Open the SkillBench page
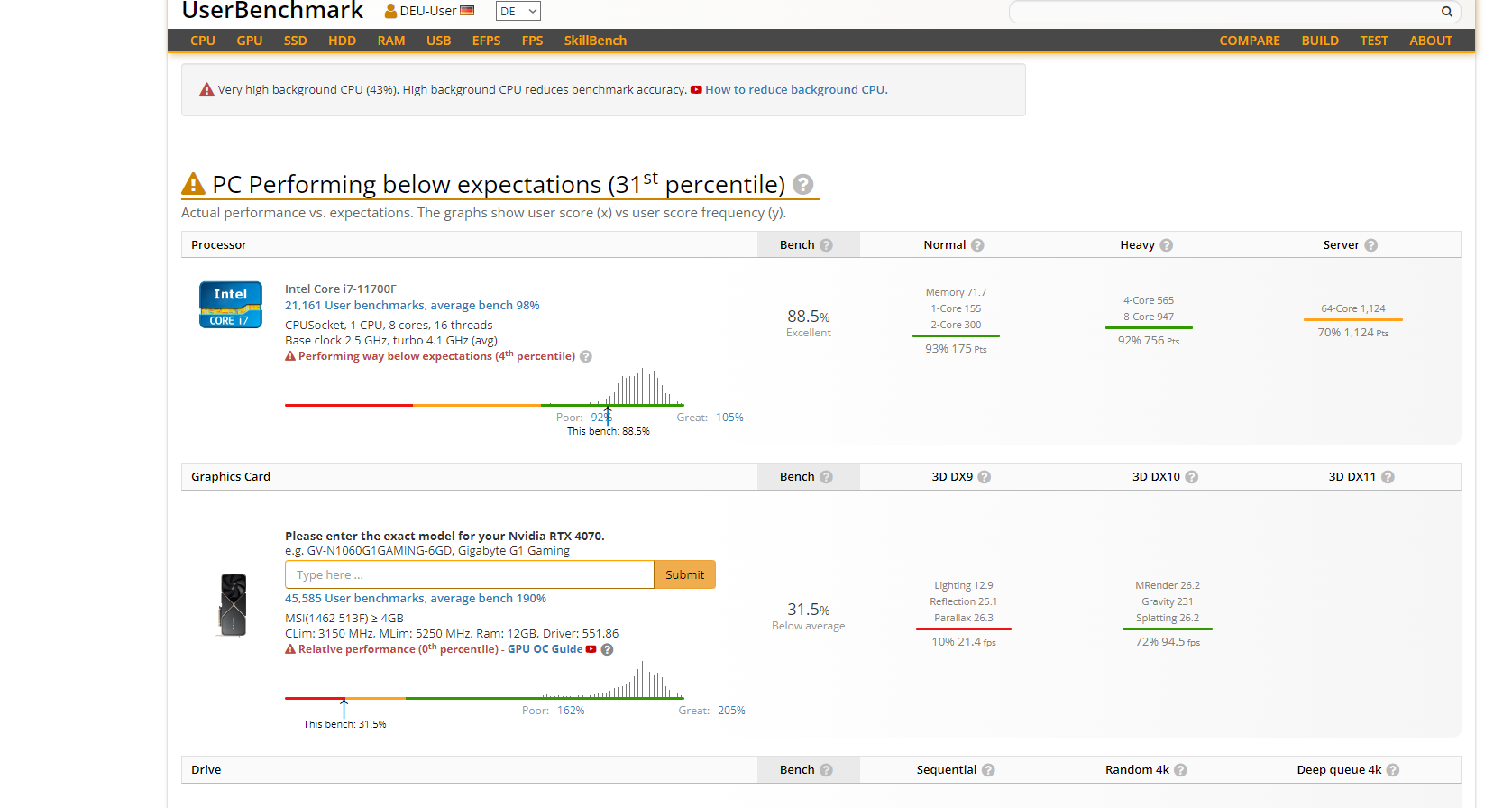 595,41
